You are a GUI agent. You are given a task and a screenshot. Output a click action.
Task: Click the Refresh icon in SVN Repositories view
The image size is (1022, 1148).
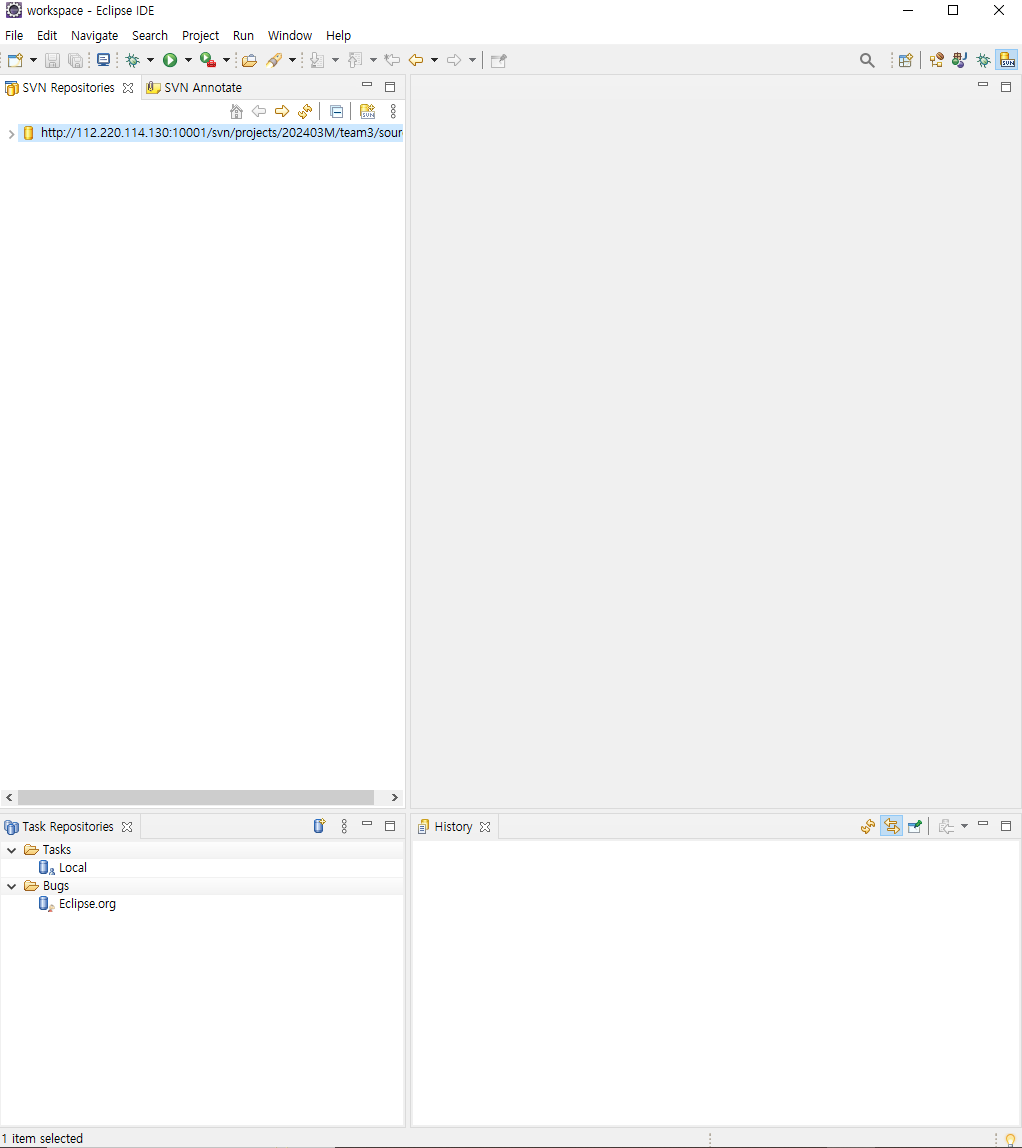point(305,111)
